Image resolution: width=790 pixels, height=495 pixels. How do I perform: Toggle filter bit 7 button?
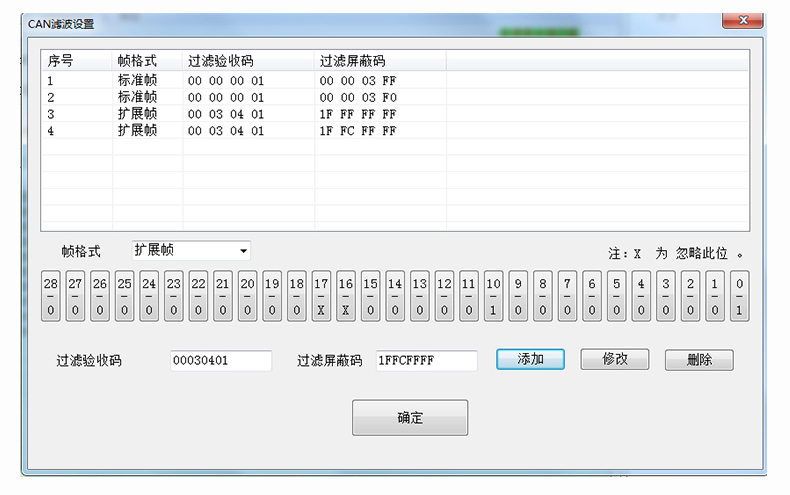567,296
